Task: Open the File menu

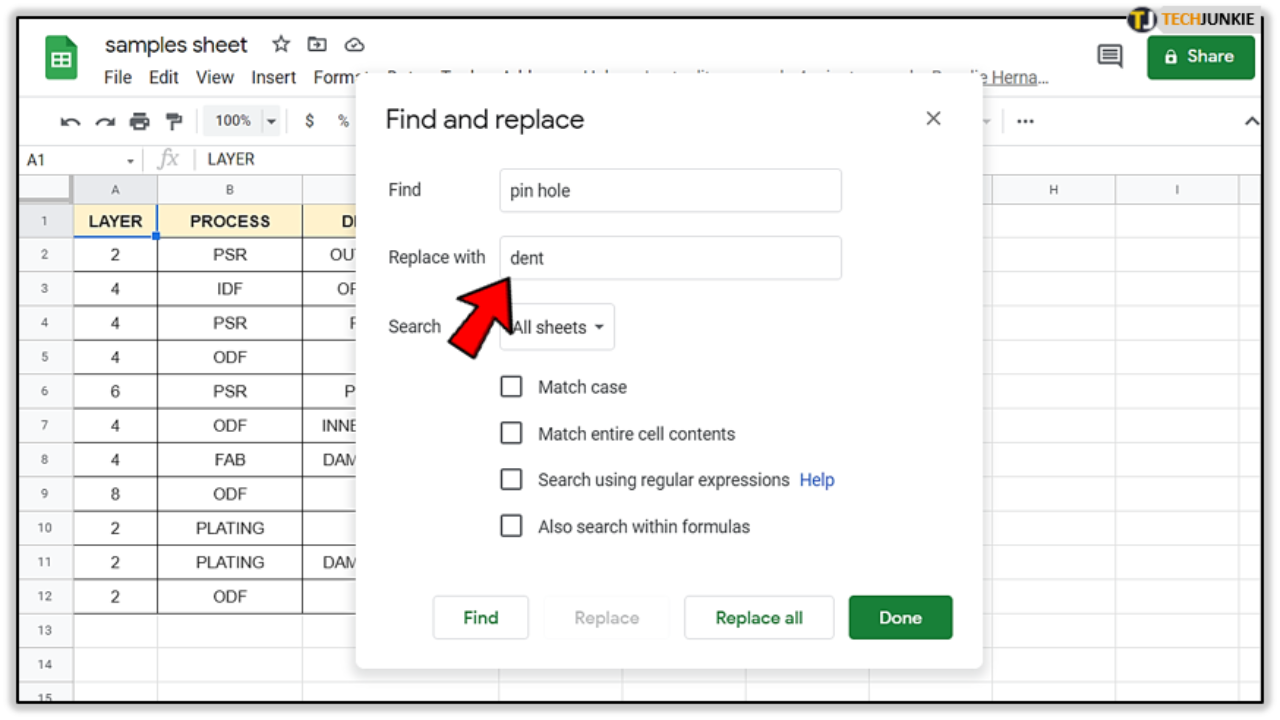Action: (x=117, y=77)
